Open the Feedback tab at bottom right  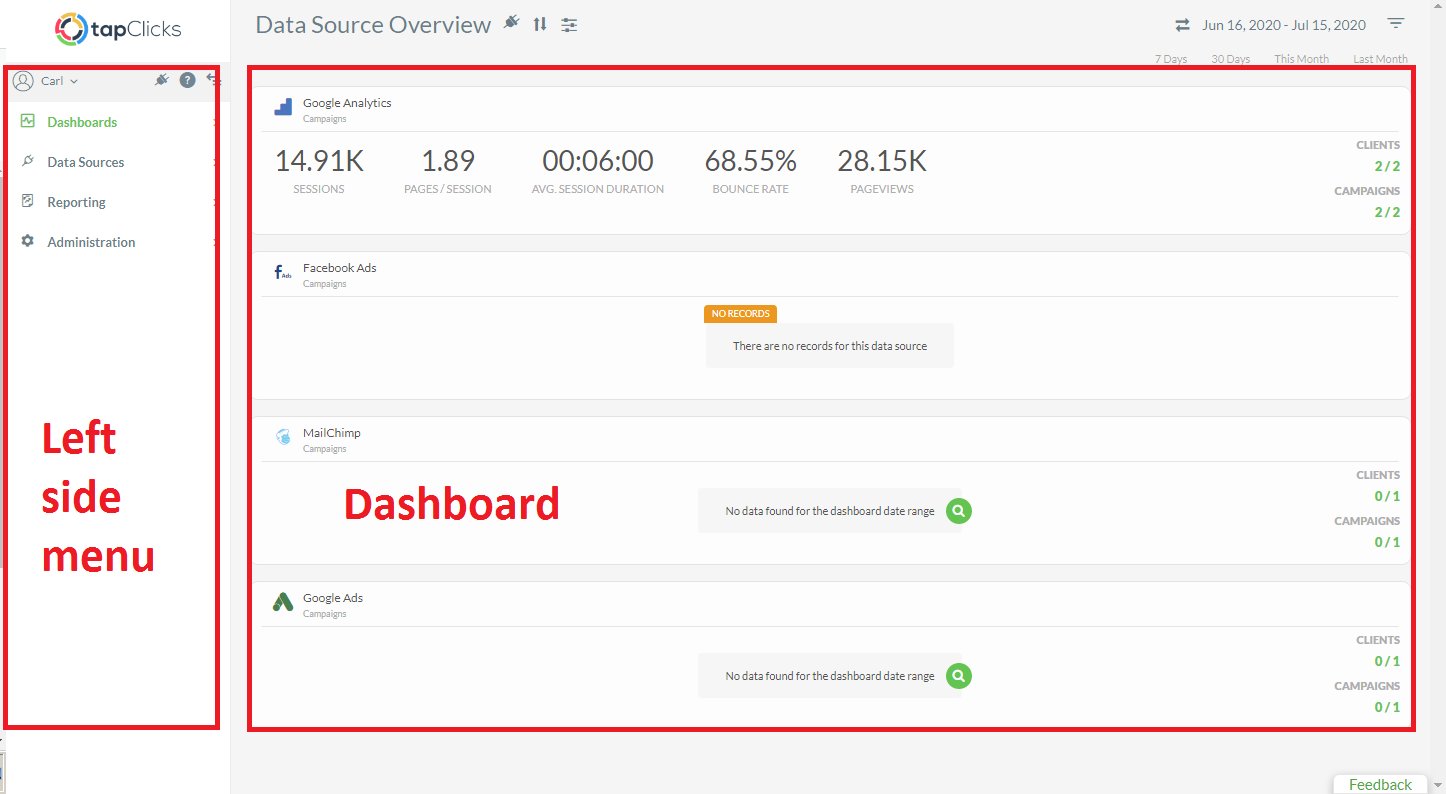1380,784
